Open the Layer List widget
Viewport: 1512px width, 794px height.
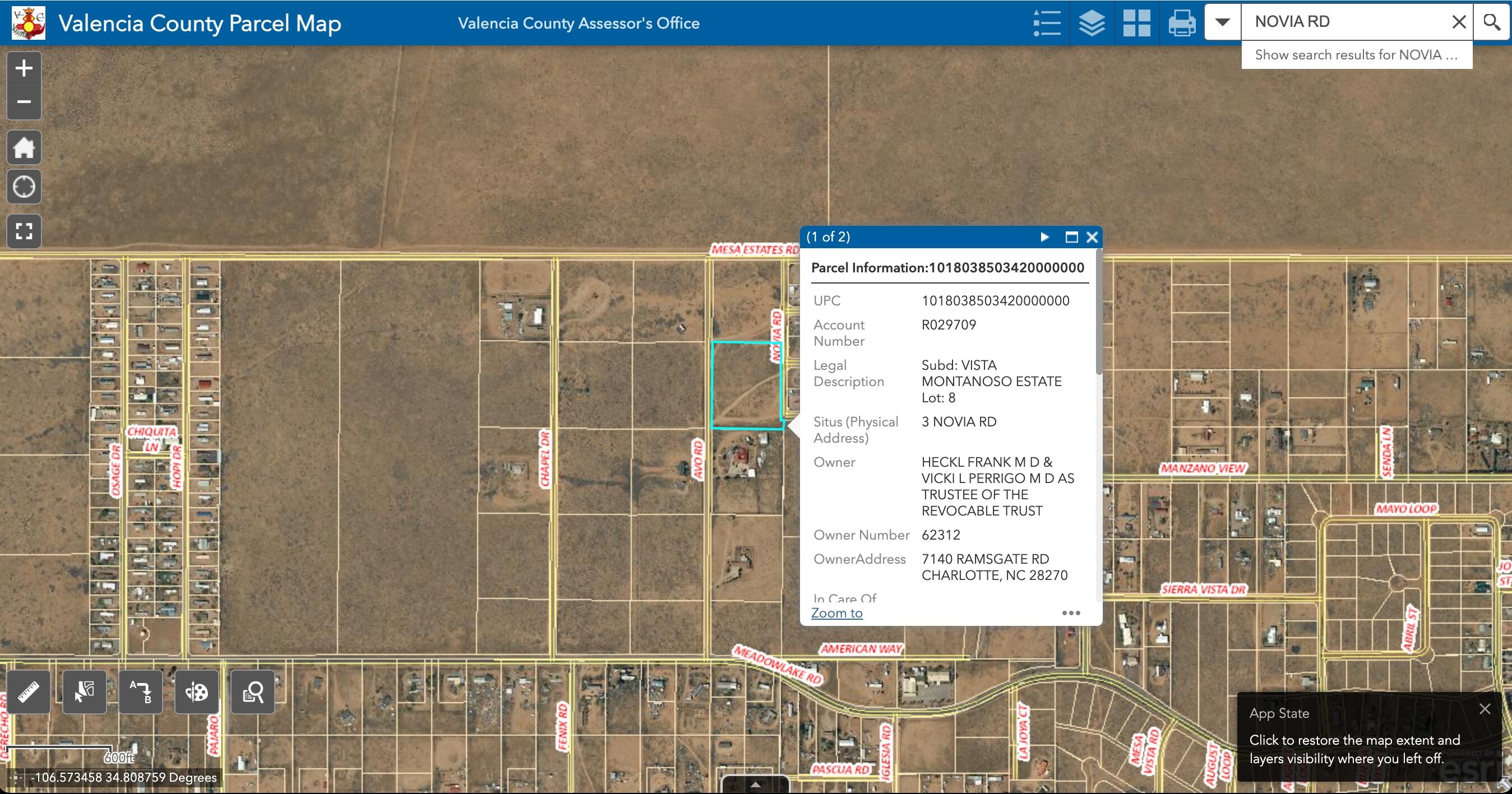pos(1092,23)
